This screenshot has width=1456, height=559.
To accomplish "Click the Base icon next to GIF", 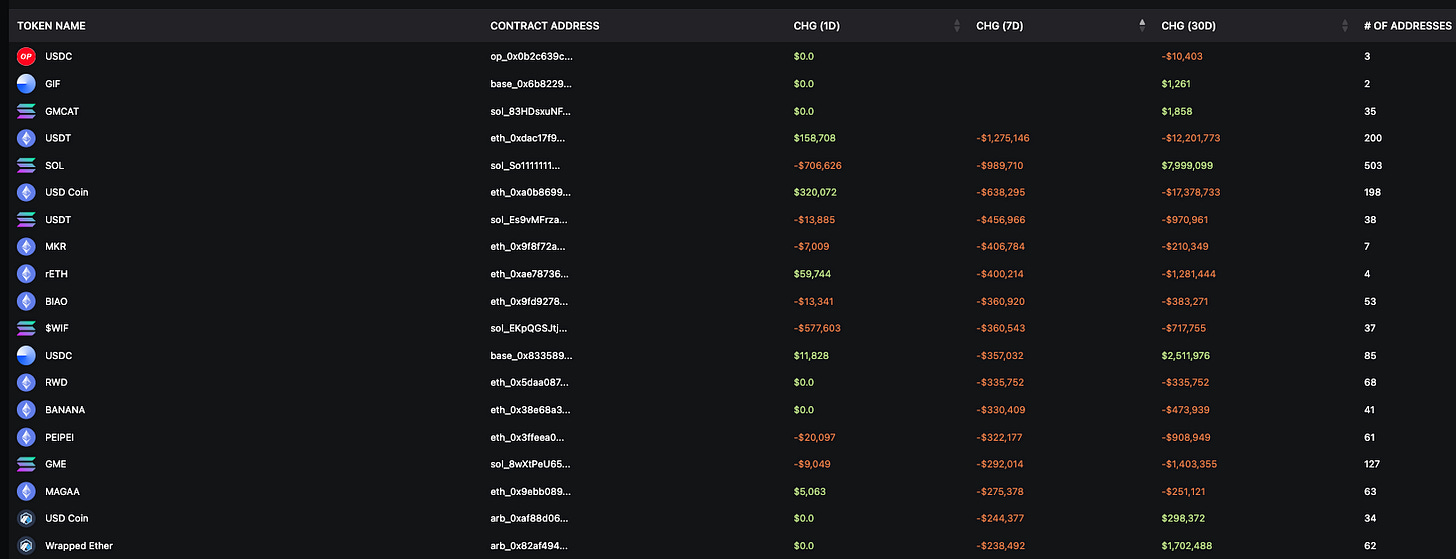I will coord(26,84).
